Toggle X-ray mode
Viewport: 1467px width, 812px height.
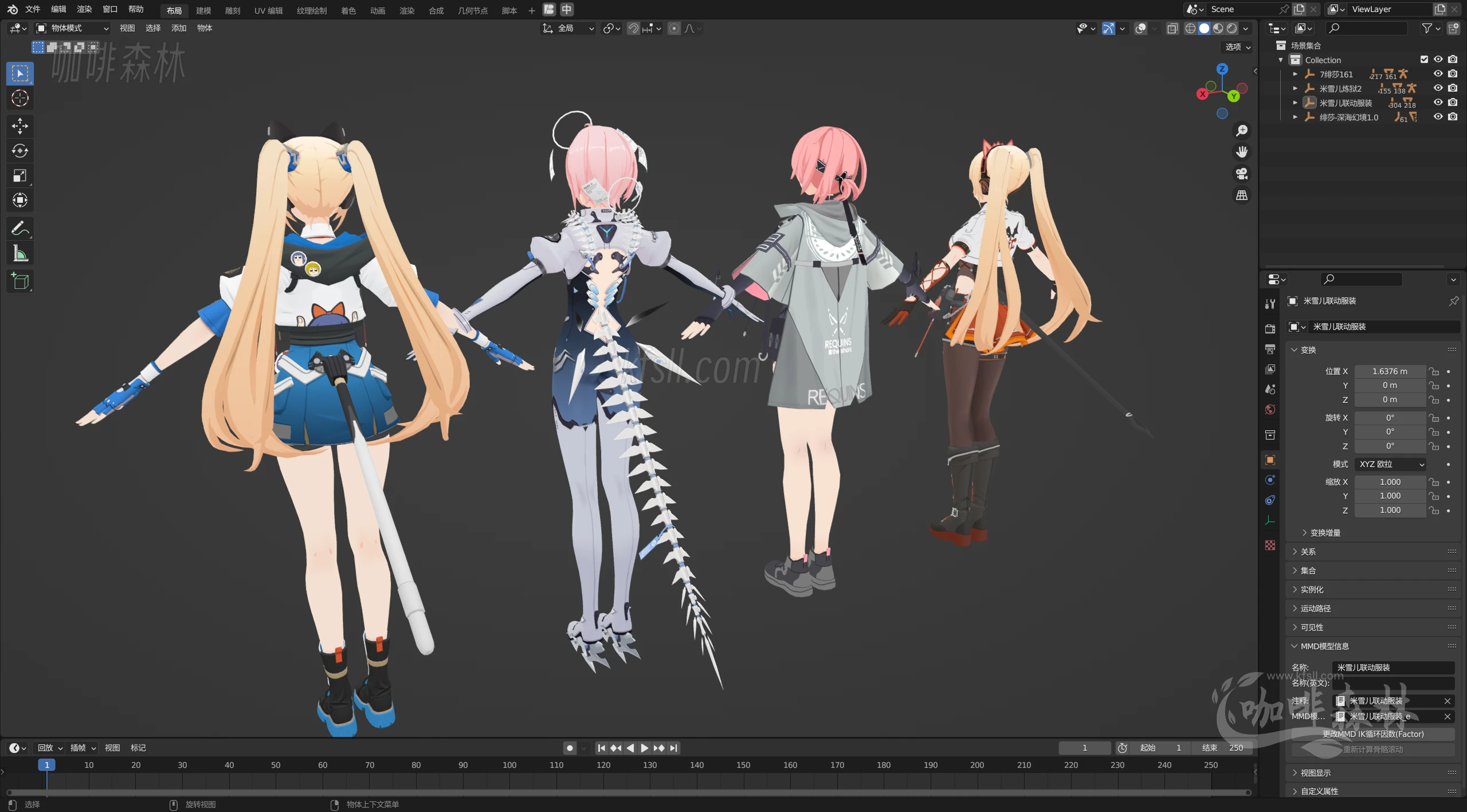click(x=1172, y=28)
